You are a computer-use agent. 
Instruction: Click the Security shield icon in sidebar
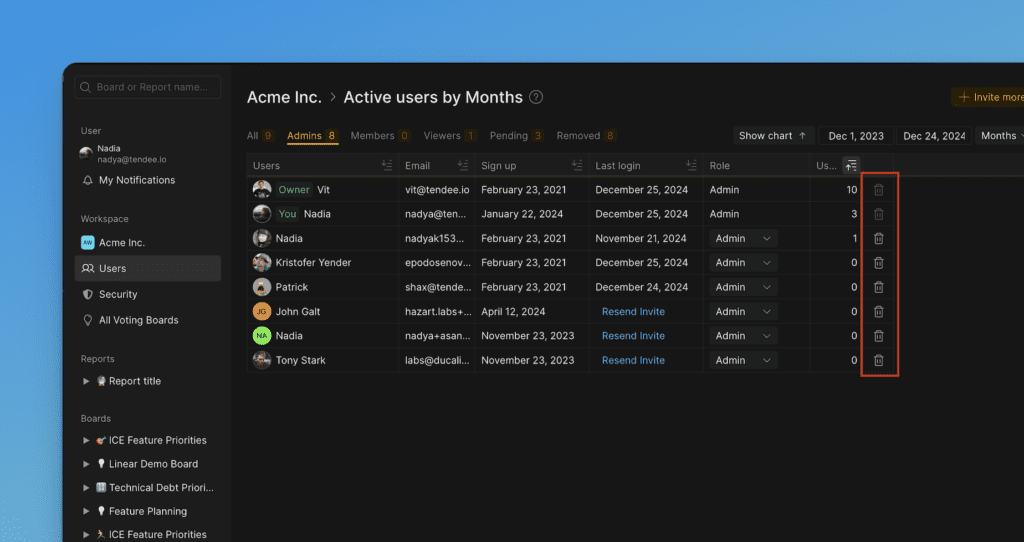click(x=88, y=294)
